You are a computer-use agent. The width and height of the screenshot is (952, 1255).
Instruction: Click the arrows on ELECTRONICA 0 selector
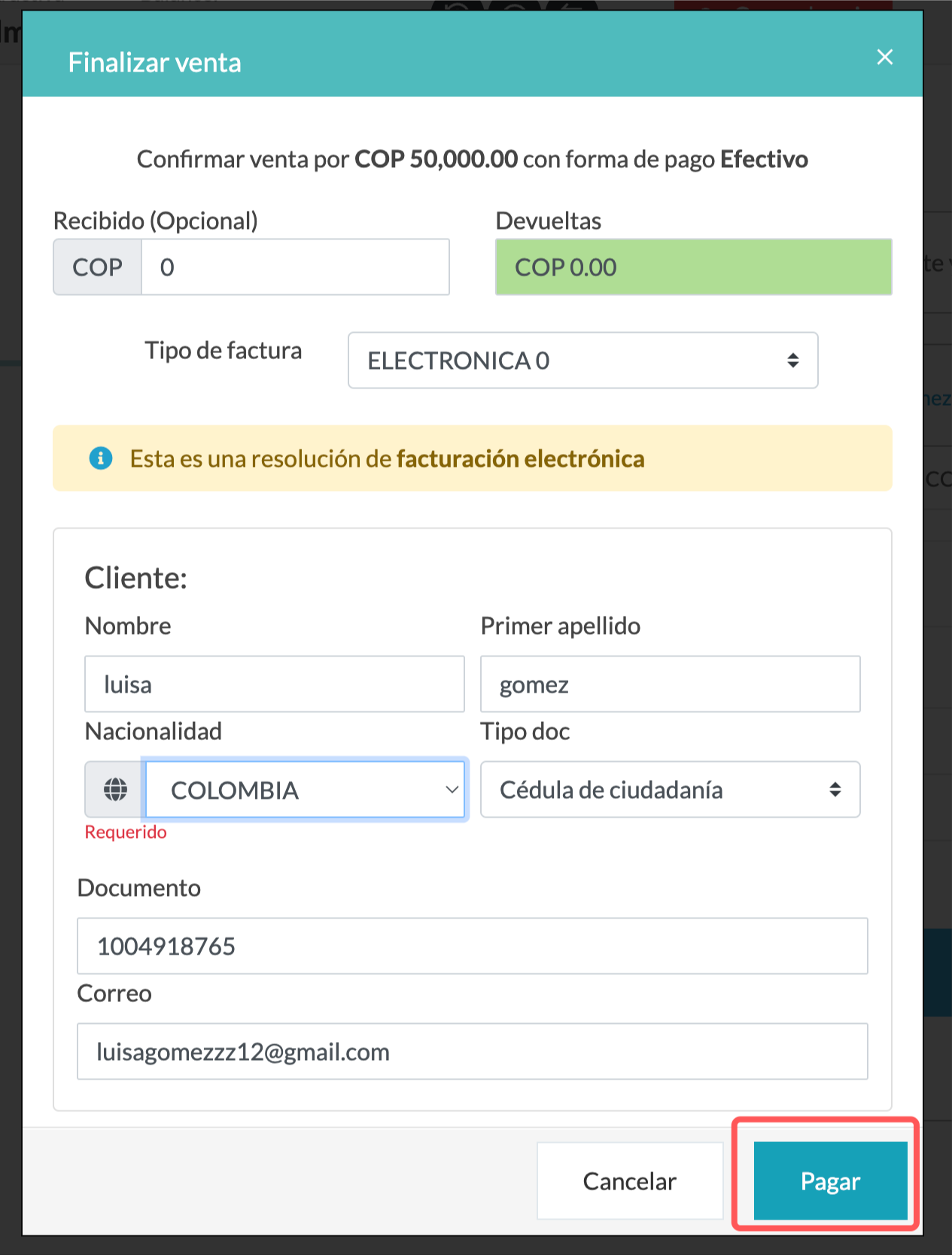[x=792, y=361]
